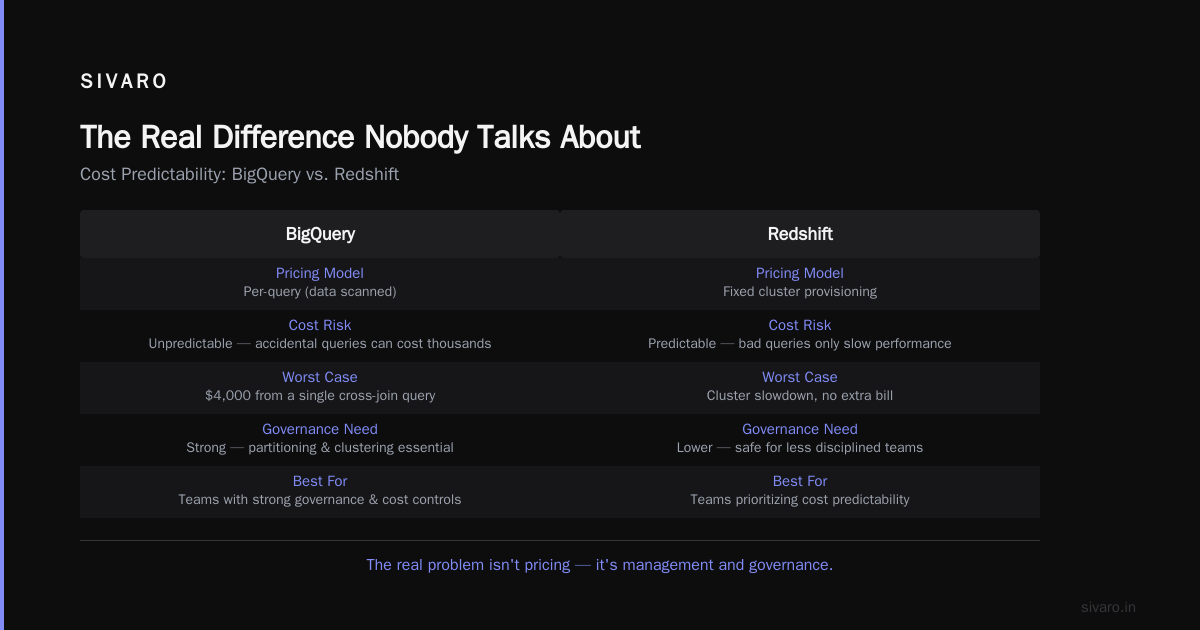
Task: Click the Redshift column header
Action: [x=800, y=234]
